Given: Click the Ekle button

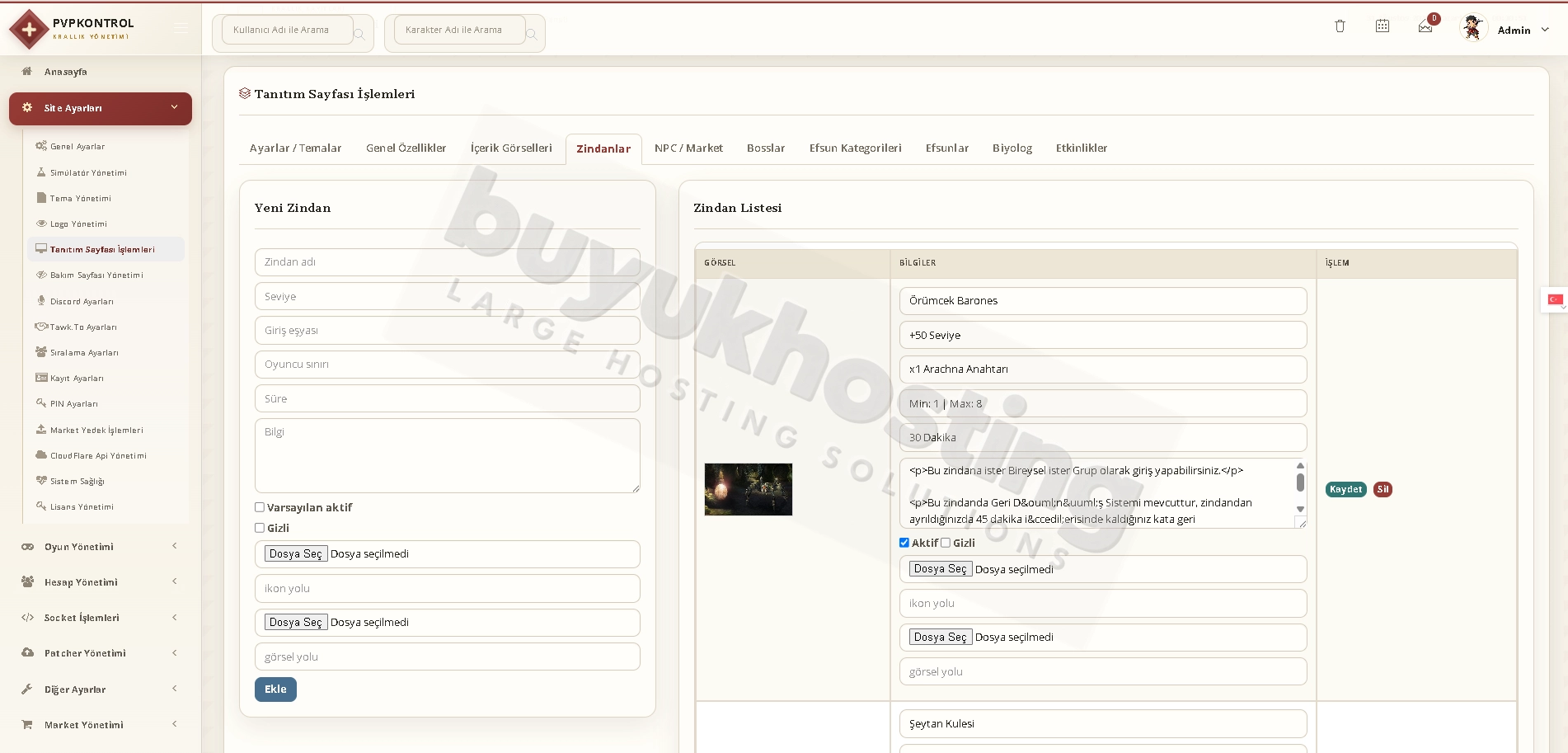Looking at the screenshot, I should (x=275, y=689).
